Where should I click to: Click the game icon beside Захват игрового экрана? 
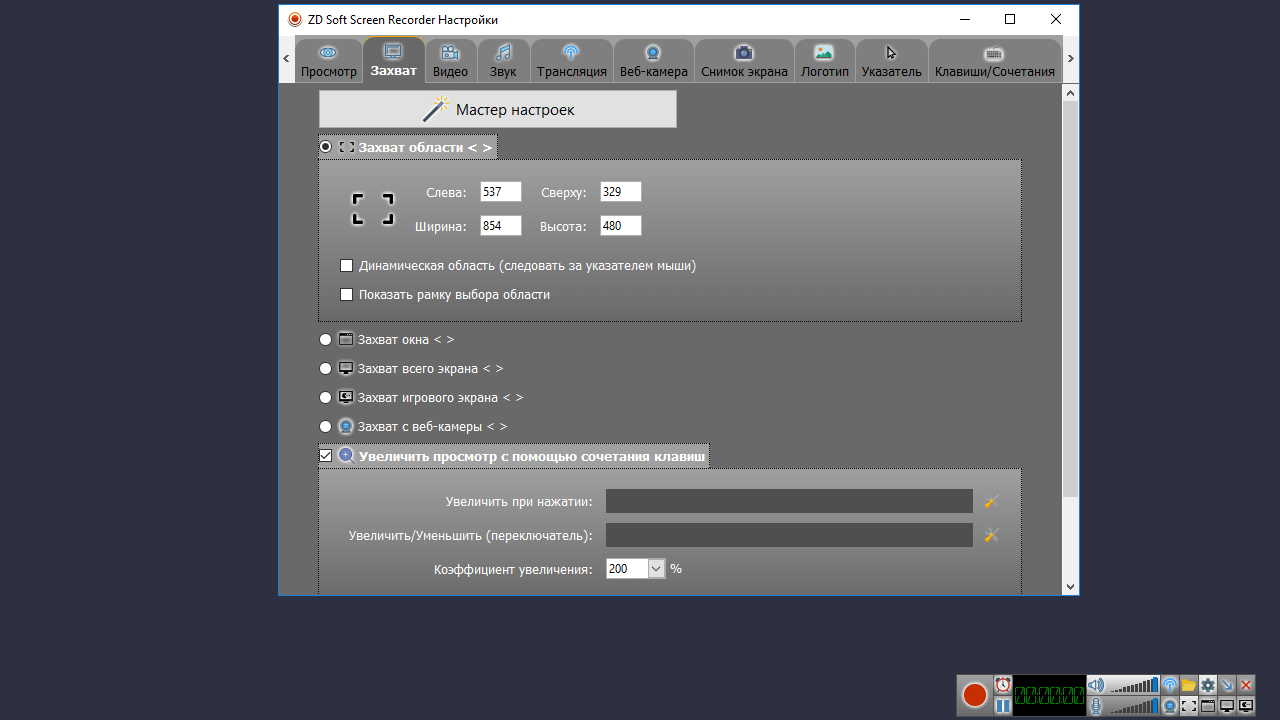[346, 397]
